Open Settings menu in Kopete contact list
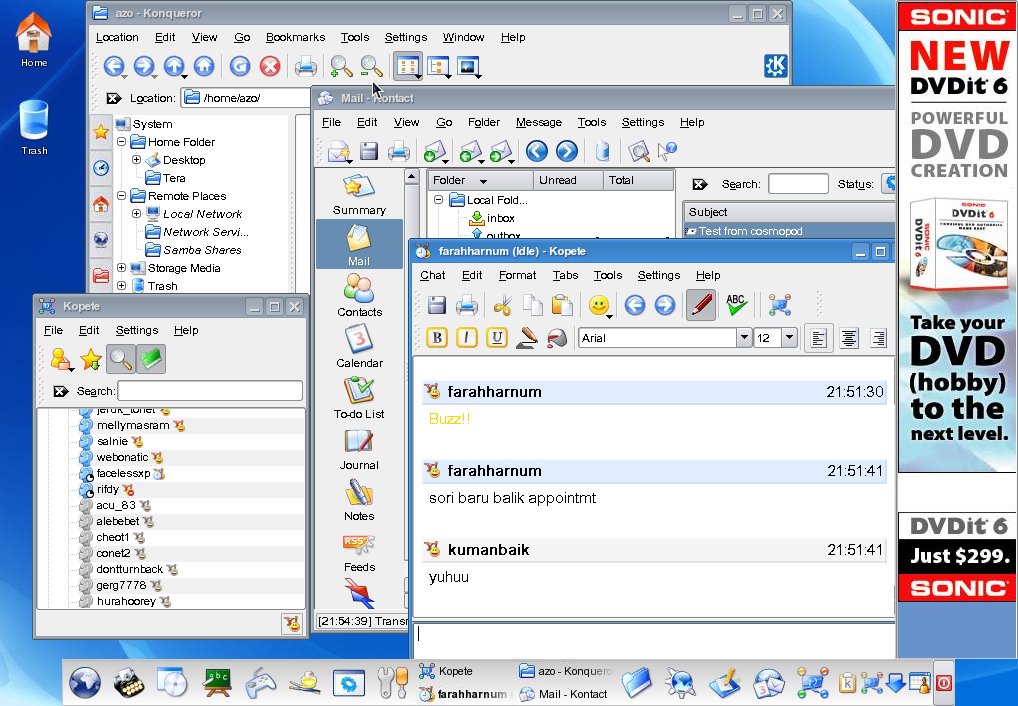 pyautogui.click(x=137, y=330)
